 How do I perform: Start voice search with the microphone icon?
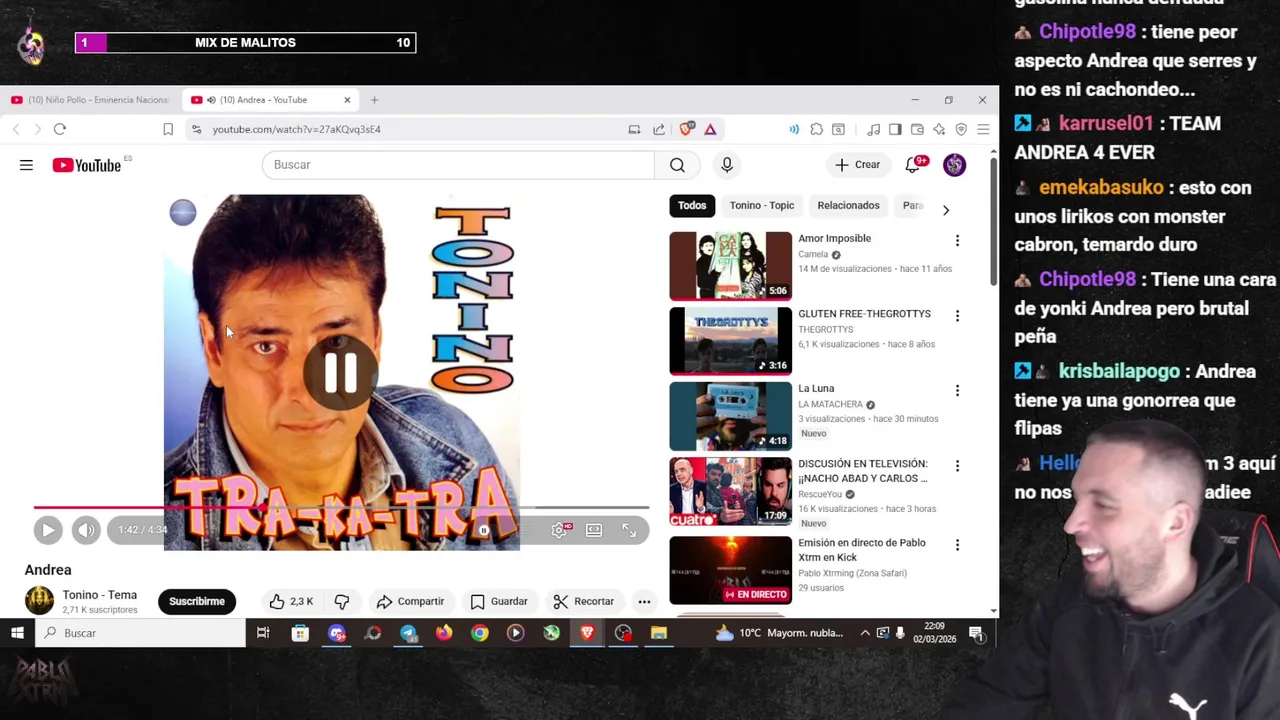[727, 165]
